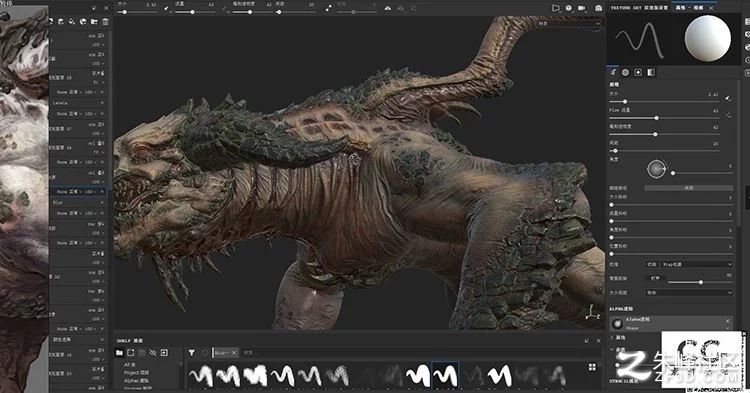Screen dimensions: 750x393
Task: Open the TEXTURE SET settings tab
Action: pyautogui.click(x=639, y=8)
